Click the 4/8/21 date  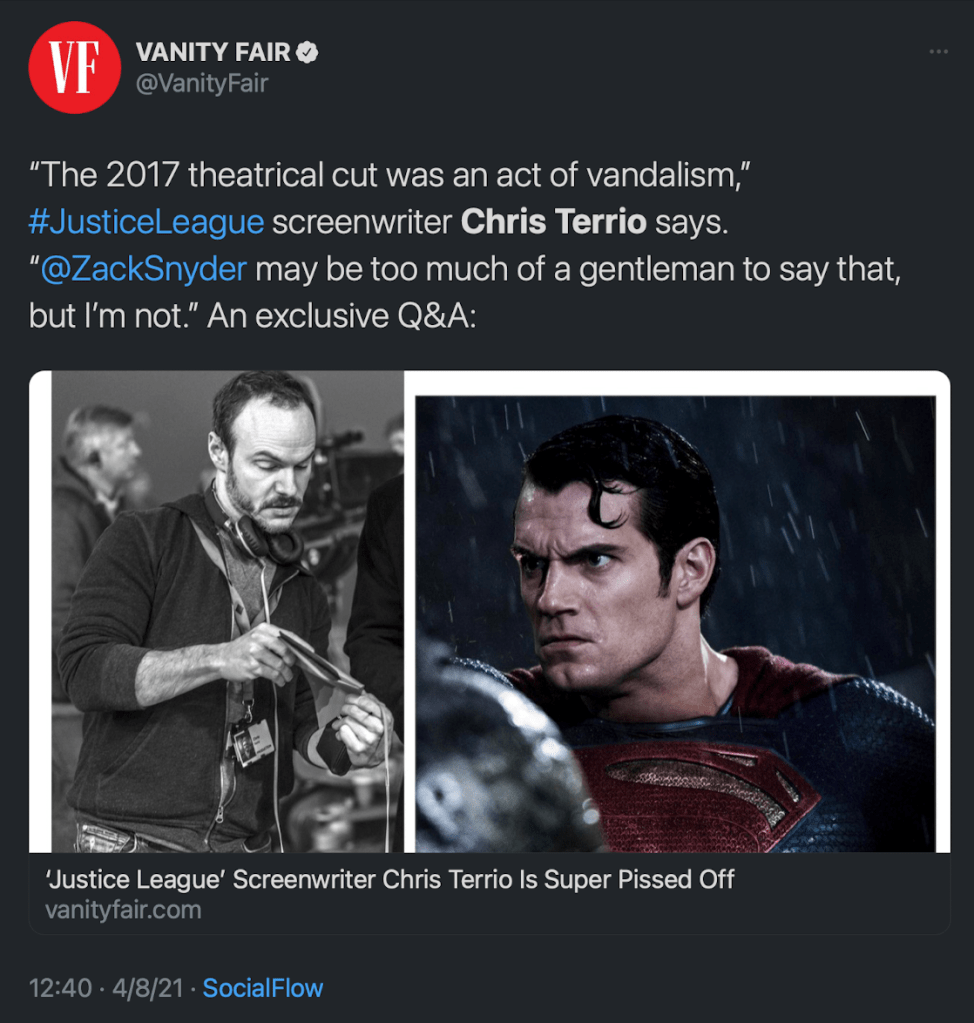coord(148,988)
